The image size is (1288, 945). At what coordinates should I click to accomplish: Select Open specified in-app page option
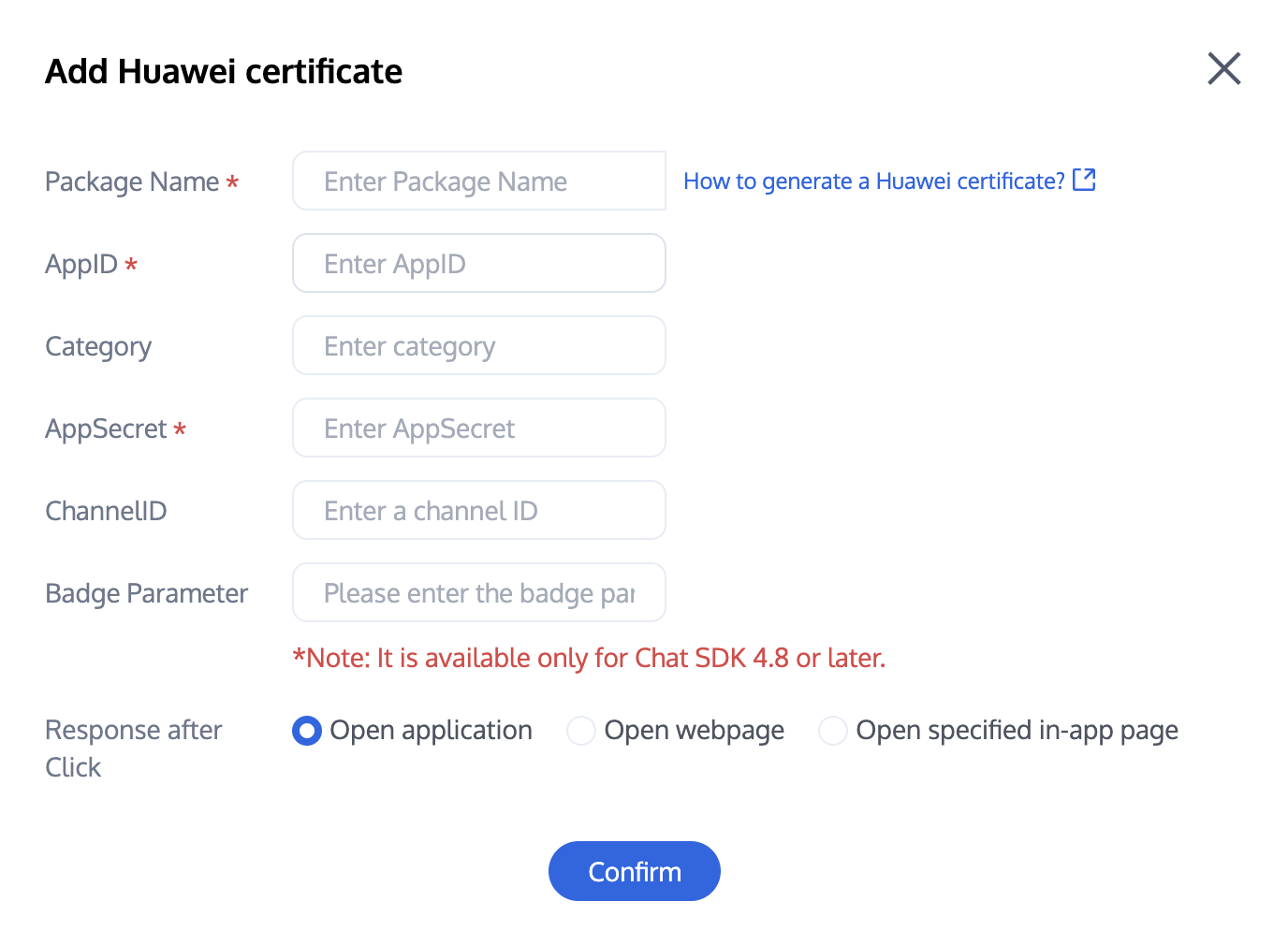pos(833,730)
